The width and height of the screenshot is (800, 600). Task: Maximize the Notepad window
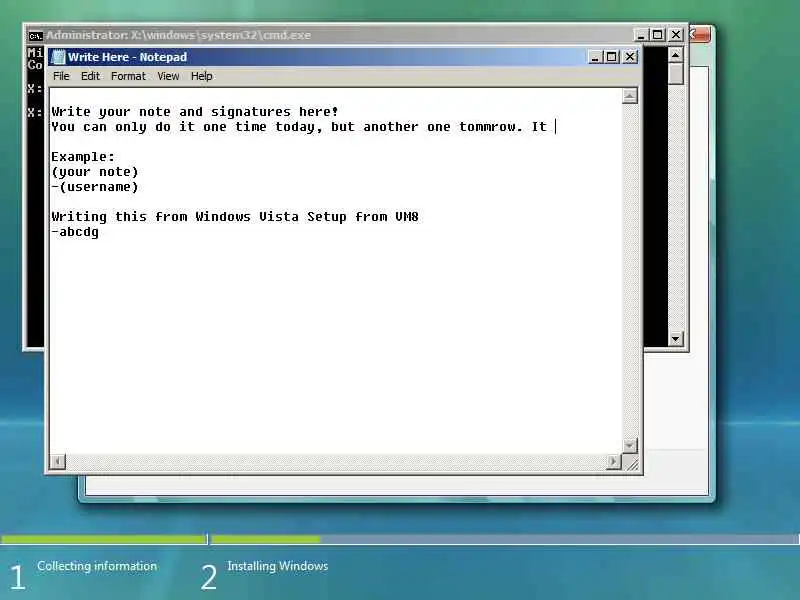pos(612,57)
